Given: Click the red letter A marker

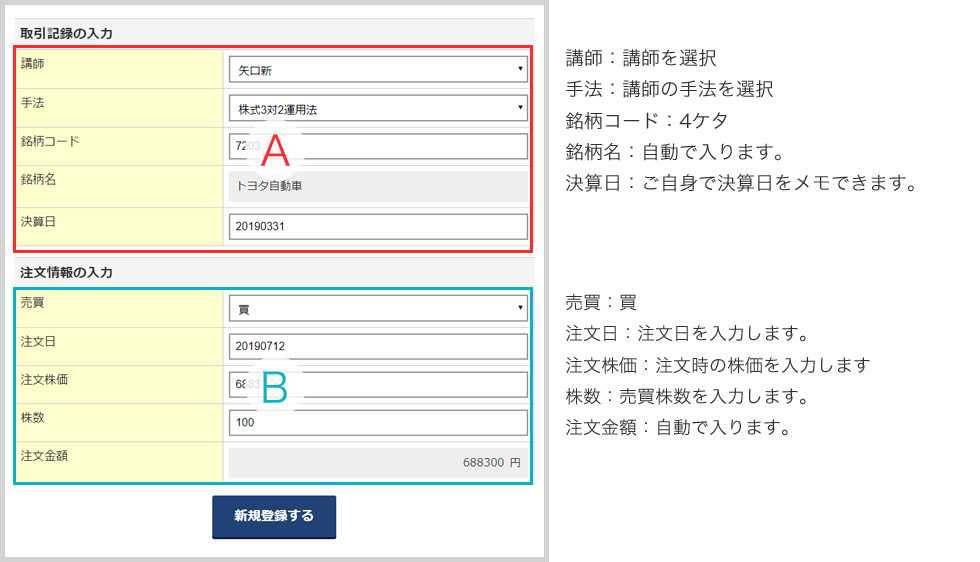Looking at the screenshot, I should [x=274, y=151].
